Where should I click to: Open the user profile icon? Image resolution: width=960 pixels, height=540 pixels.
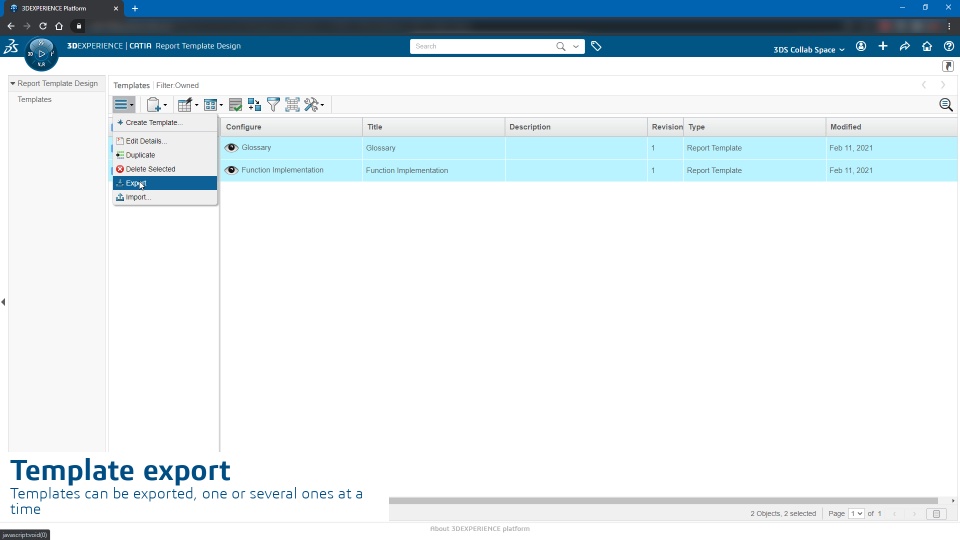861,47
